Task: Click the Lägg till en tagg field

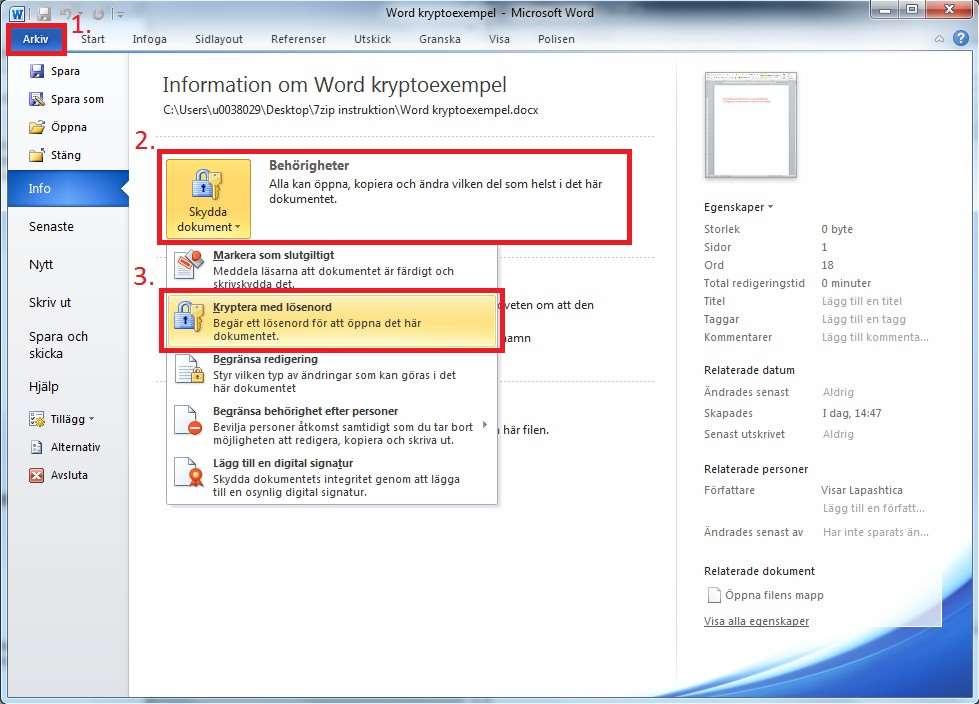Action: point(863,320)
